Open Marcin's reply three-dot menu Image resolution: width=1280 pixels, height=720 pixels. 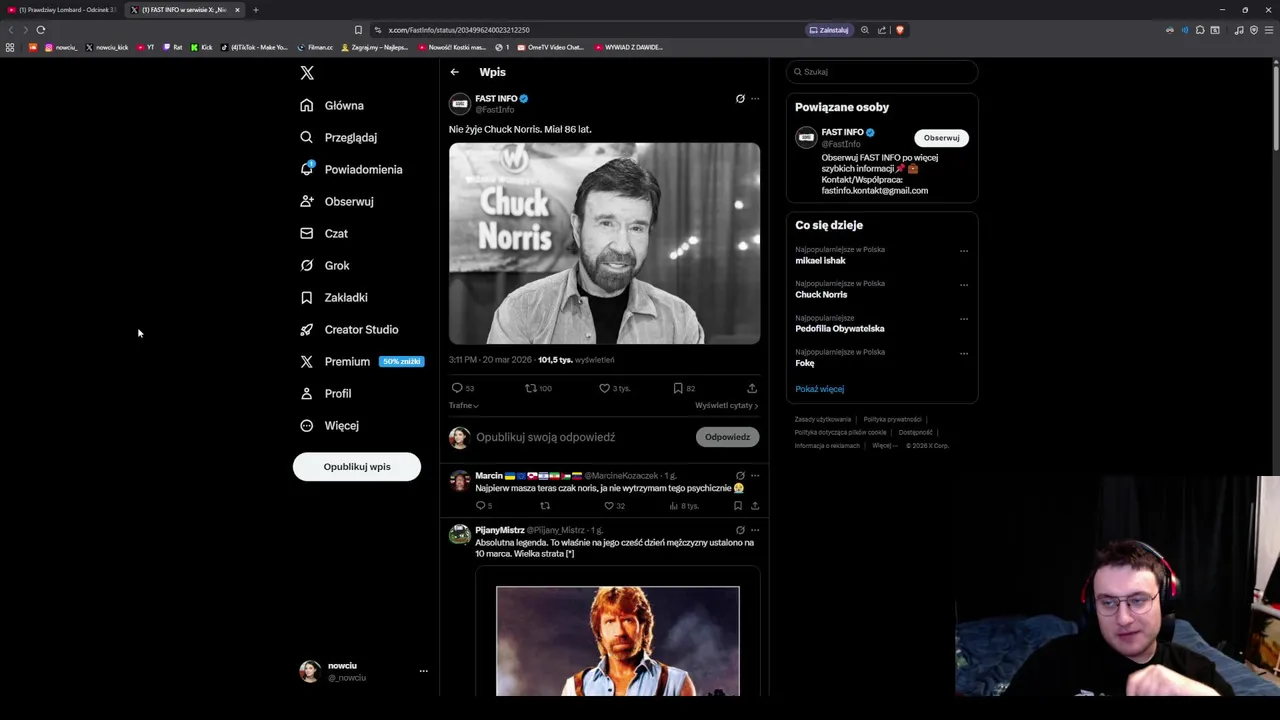[x=755, y=476]
